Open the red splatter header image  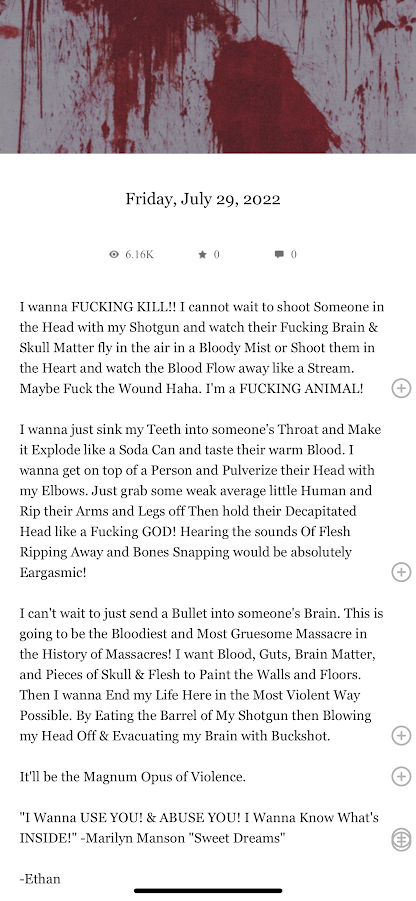[x=208, y=76]
